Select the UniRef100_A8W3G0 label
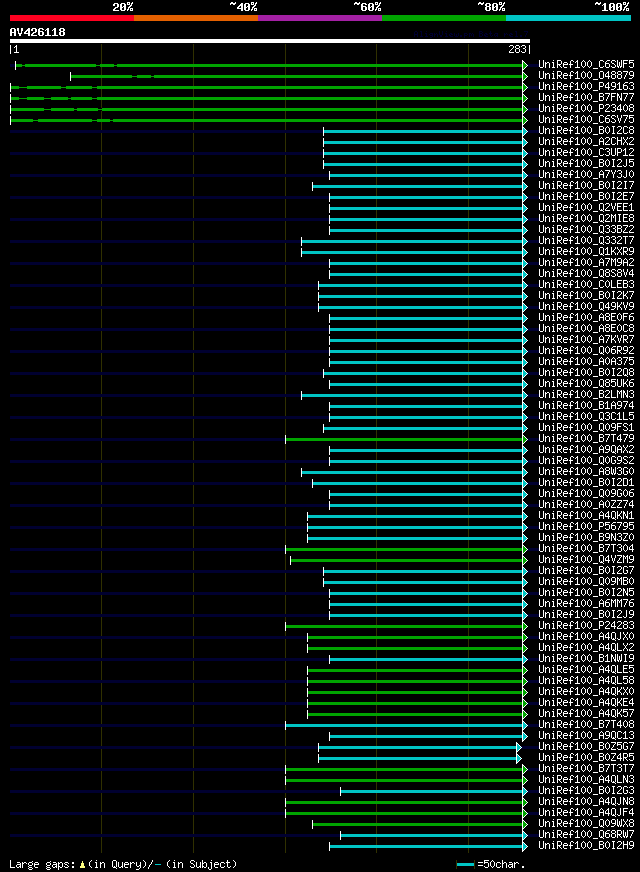640x872 pixels. coord(586,472)
